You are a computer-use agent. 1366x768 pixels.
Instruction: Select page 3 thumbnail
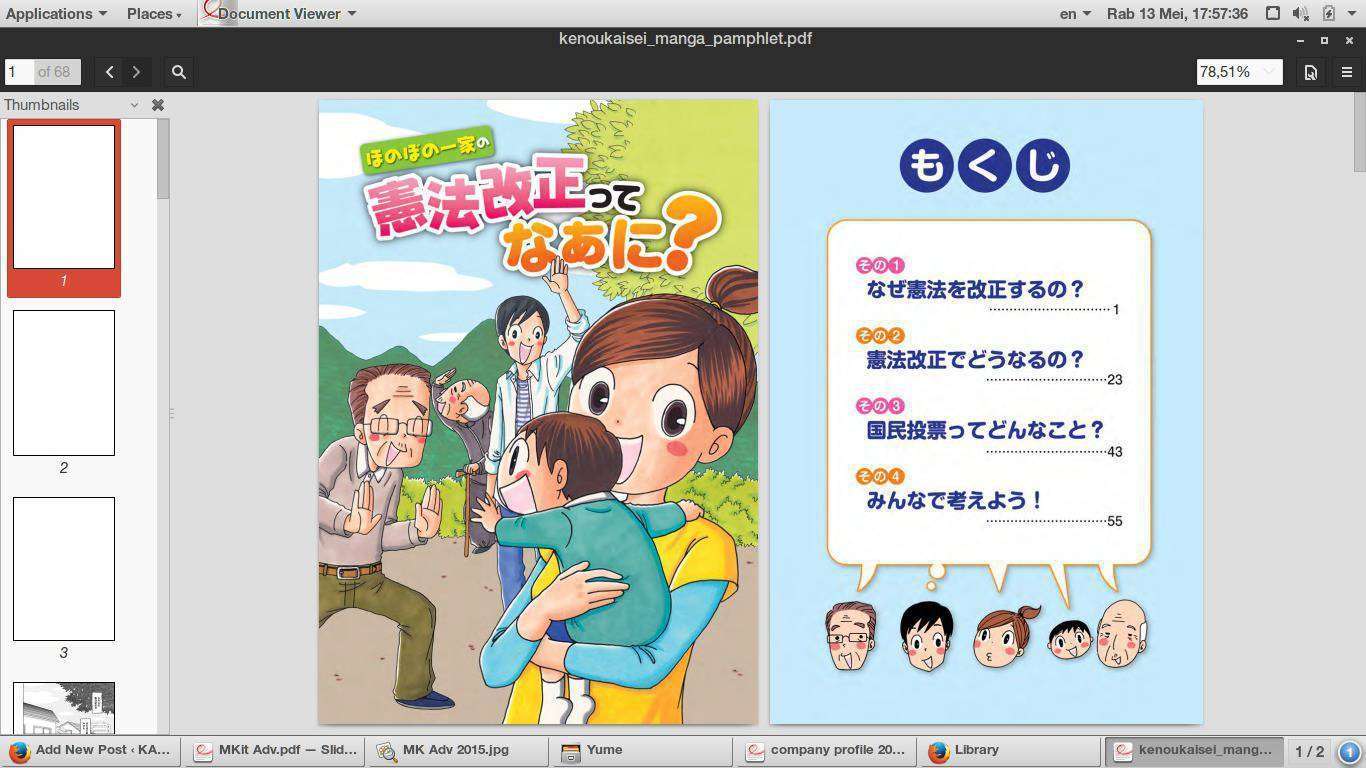[64, 569]
